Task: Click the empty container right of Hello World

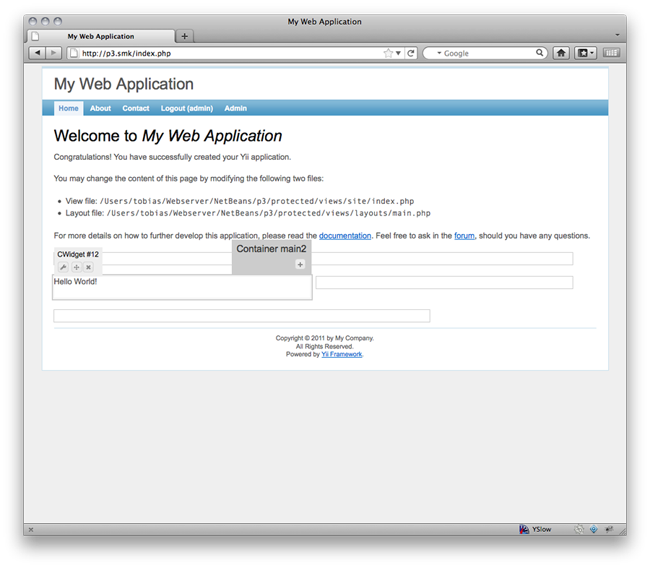Action: pyautogui.click(x=444, y=282)
